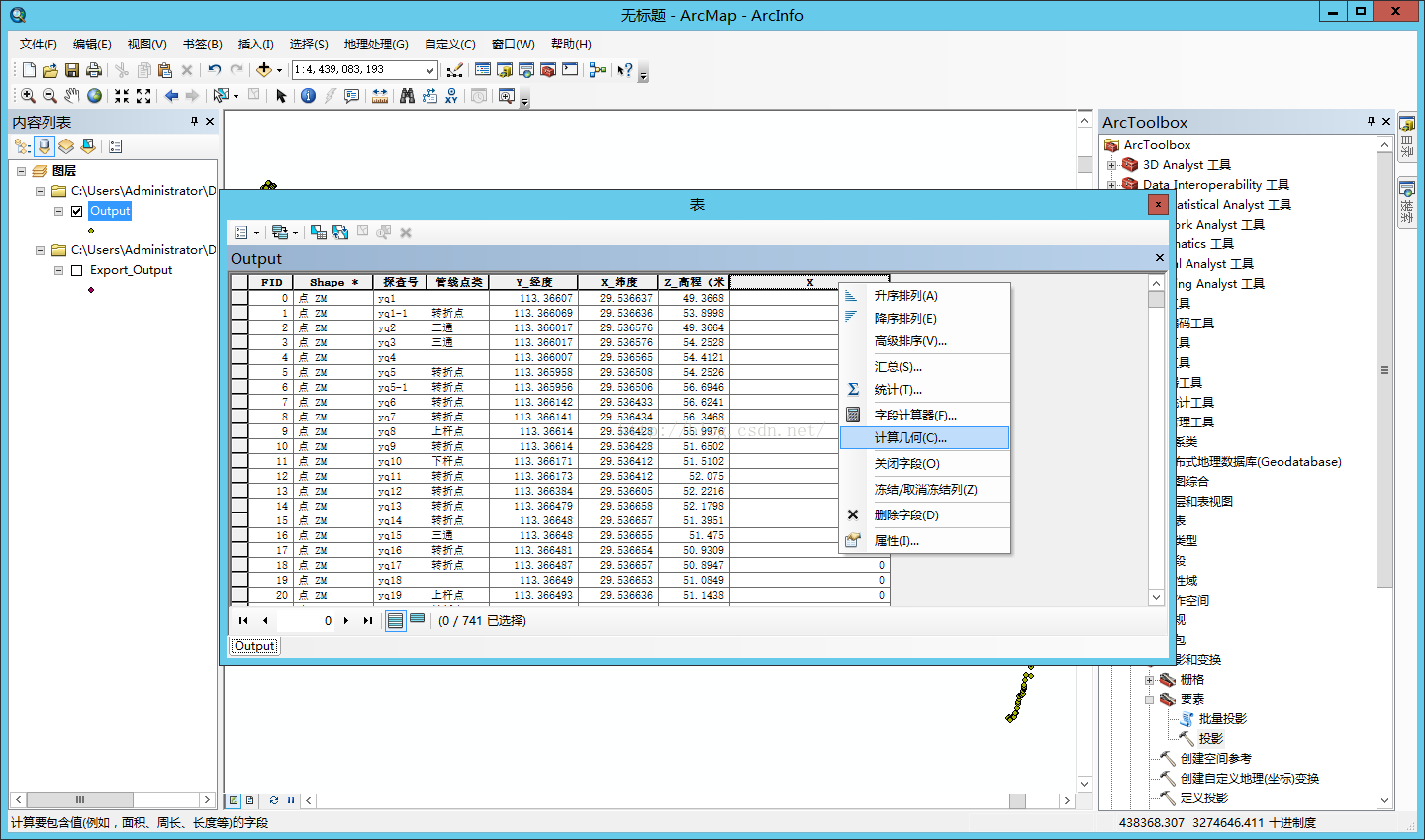Click Select By Attributes in table window
This screenshot has height=840, width=1425.
318,233
